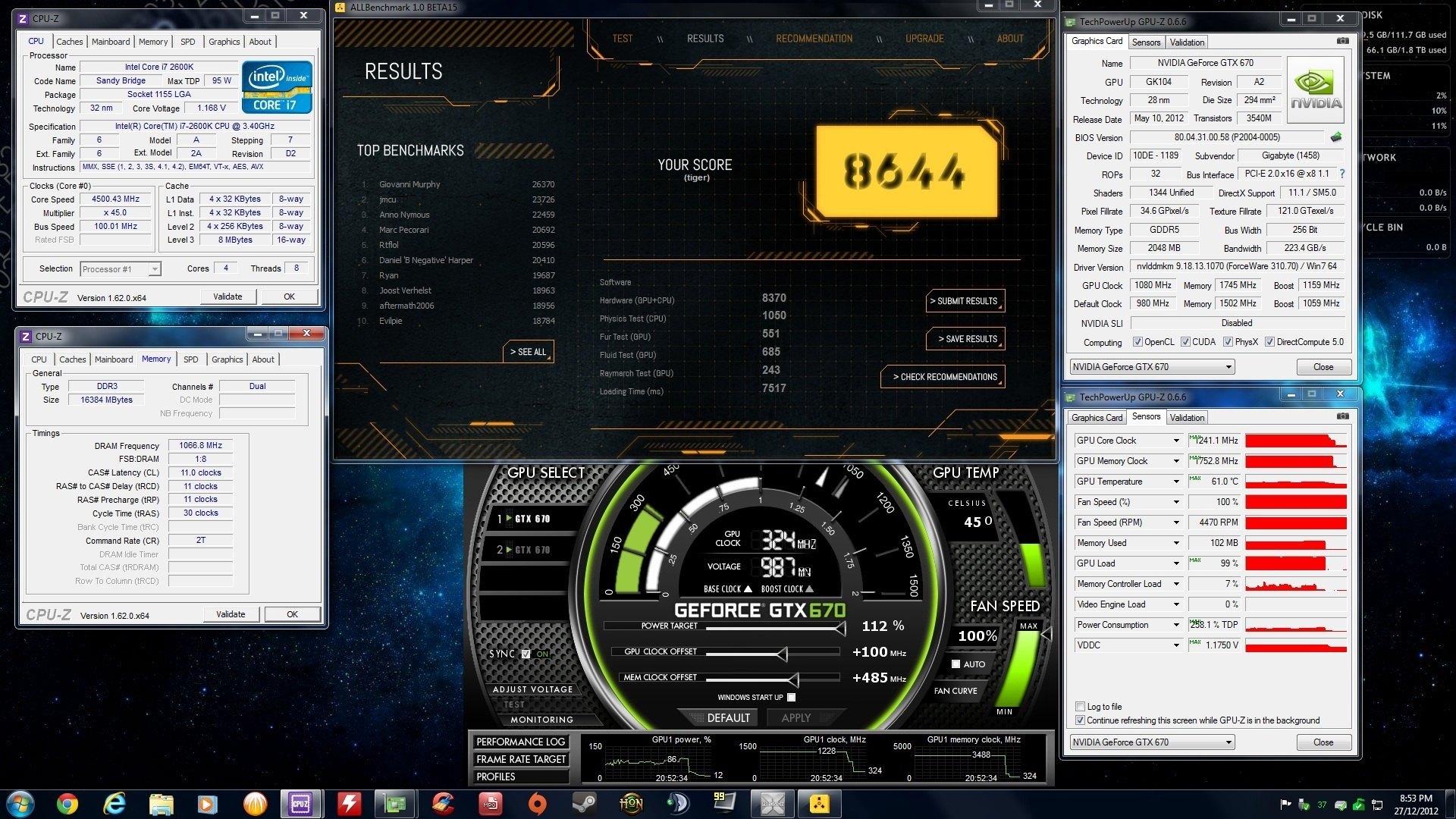Screen dimensions: 1456x819
Task: Click the Action Center flag in system tray
Action: coord(1285,805)
